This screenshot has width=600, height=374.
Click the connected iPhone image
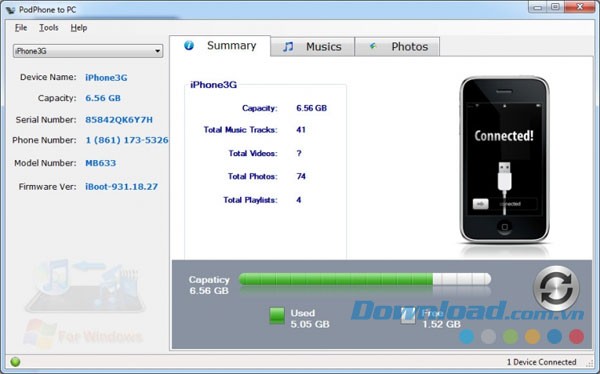pyautogui.click(x=504, y=159)
